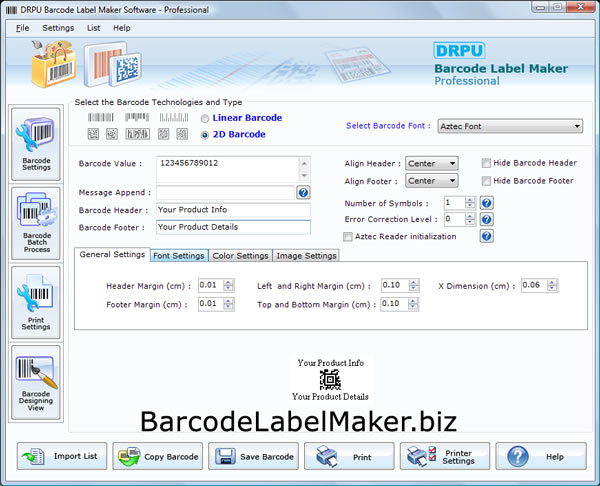Image resolution: width=600 pixels, height=486 pixels.
Task: Toggle Aztec Reader initialization checkbox
Action: (347, 237)
